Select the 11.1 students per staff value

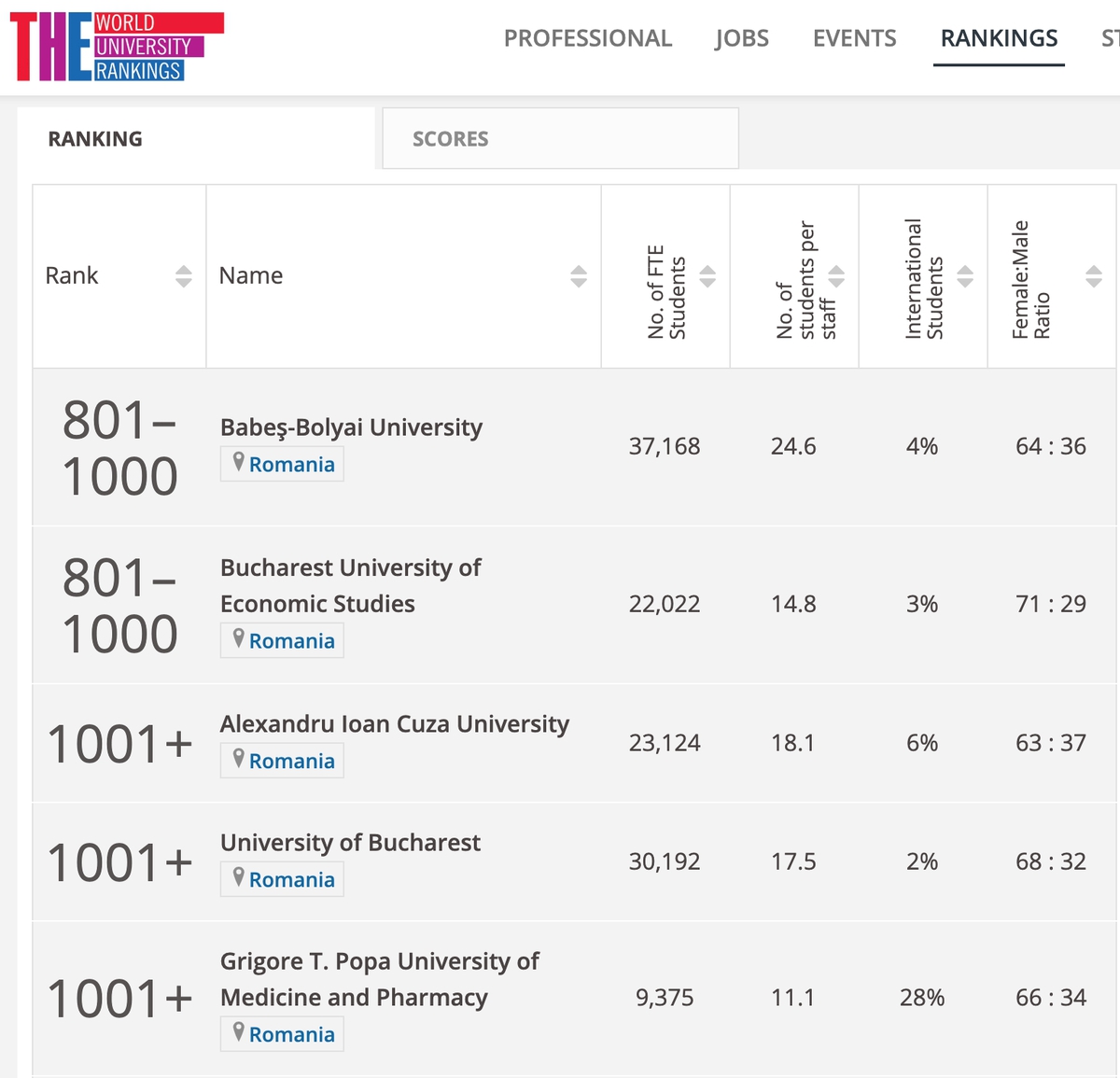coord(793,998)
